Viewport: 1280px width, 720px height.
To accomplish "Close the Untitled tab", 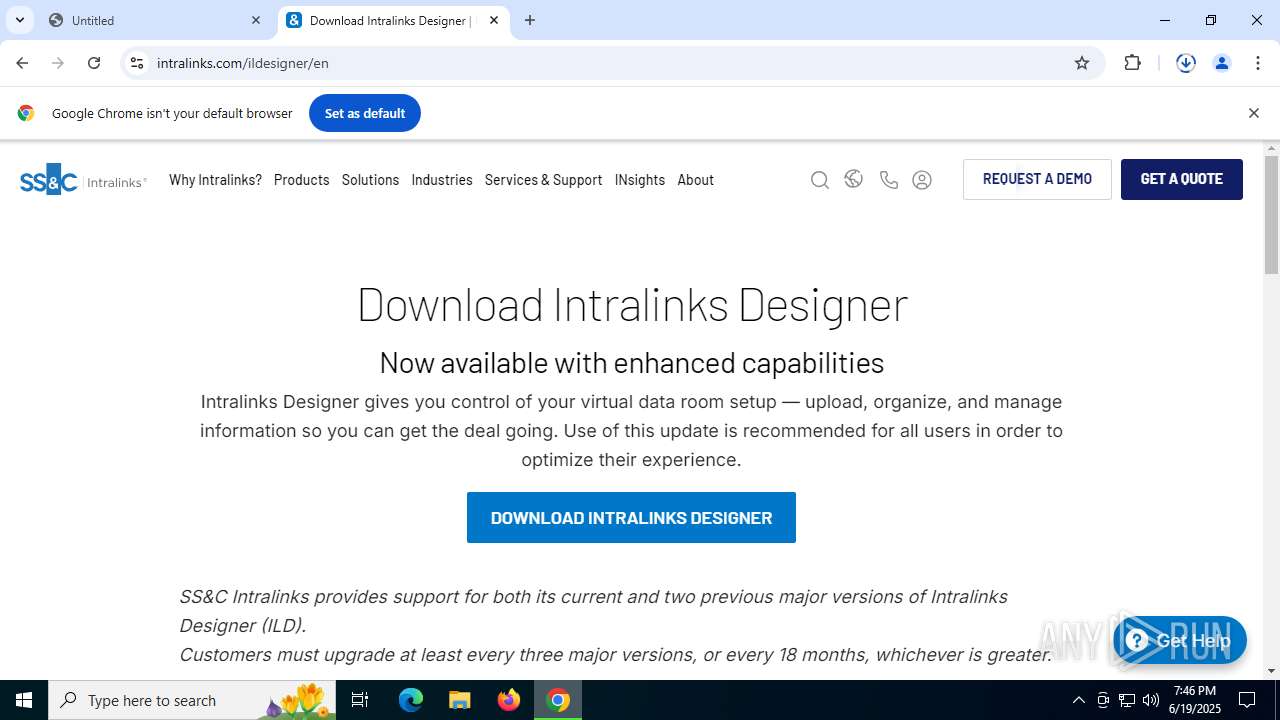I will 256,20.
